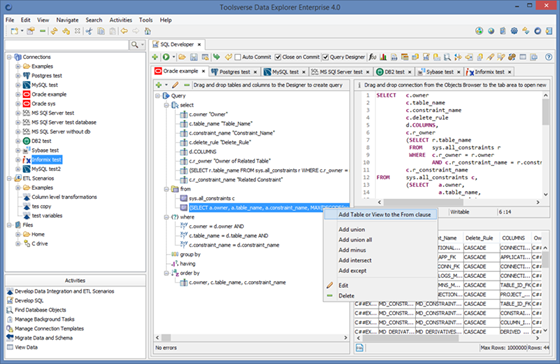Open the dropdown arrow beside the New item icon
Viewport: 560px width, 364px height.
(22, 31)
